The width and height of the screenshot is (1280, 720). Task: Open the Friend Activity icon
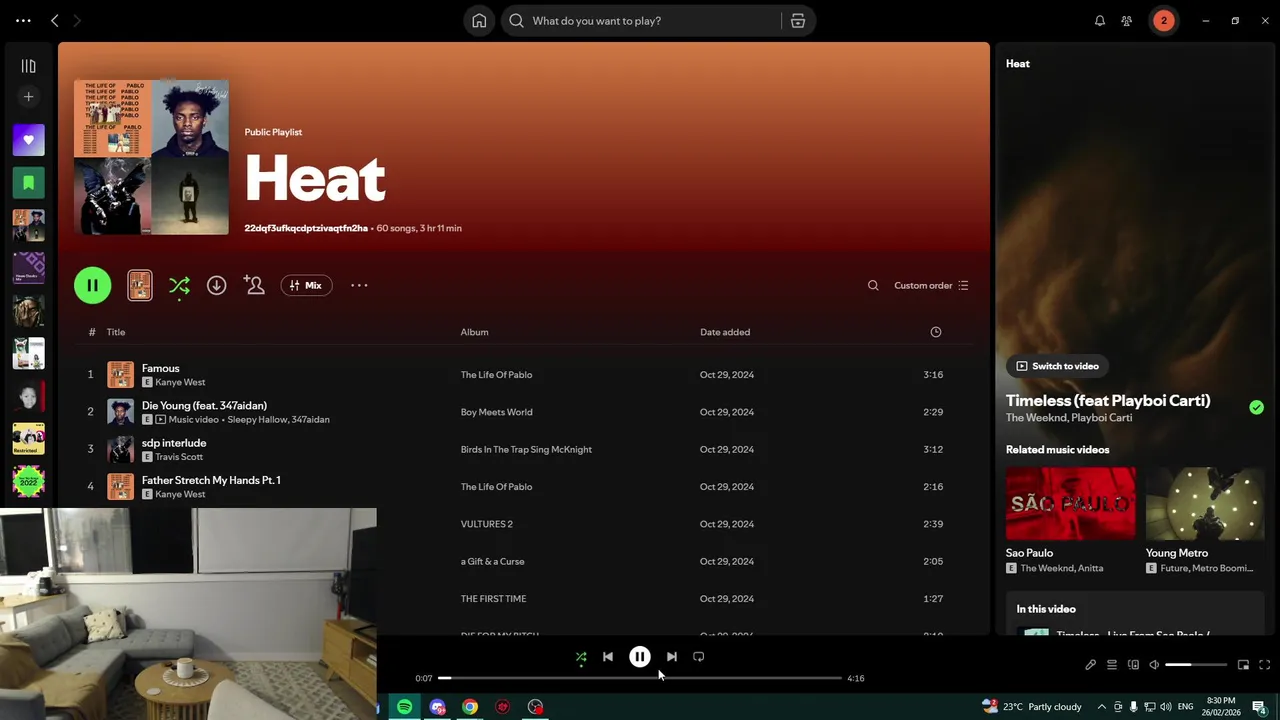coord(1127,21)
